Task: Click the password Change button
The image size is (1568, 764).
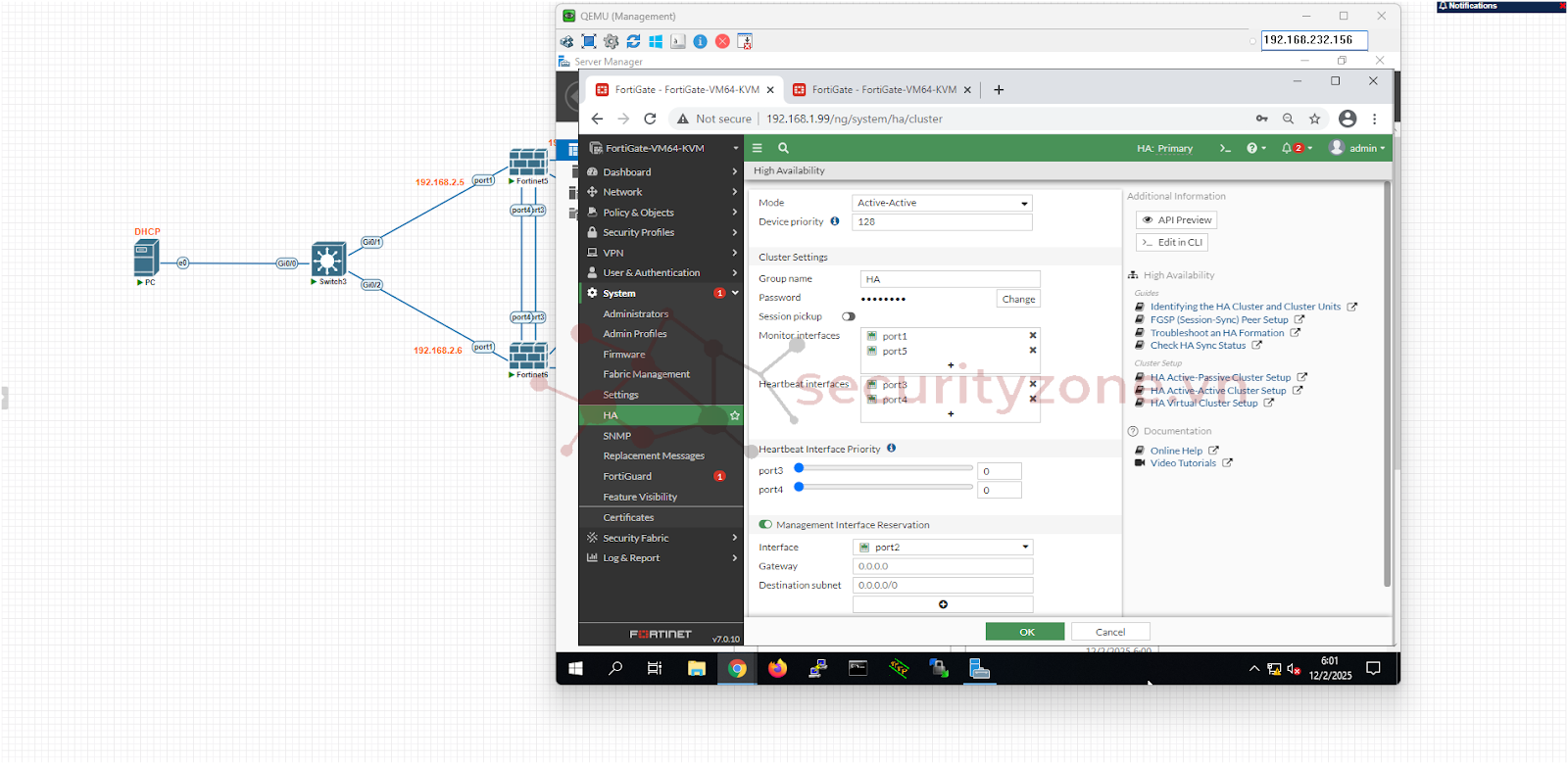Action: coord(1018,299)
